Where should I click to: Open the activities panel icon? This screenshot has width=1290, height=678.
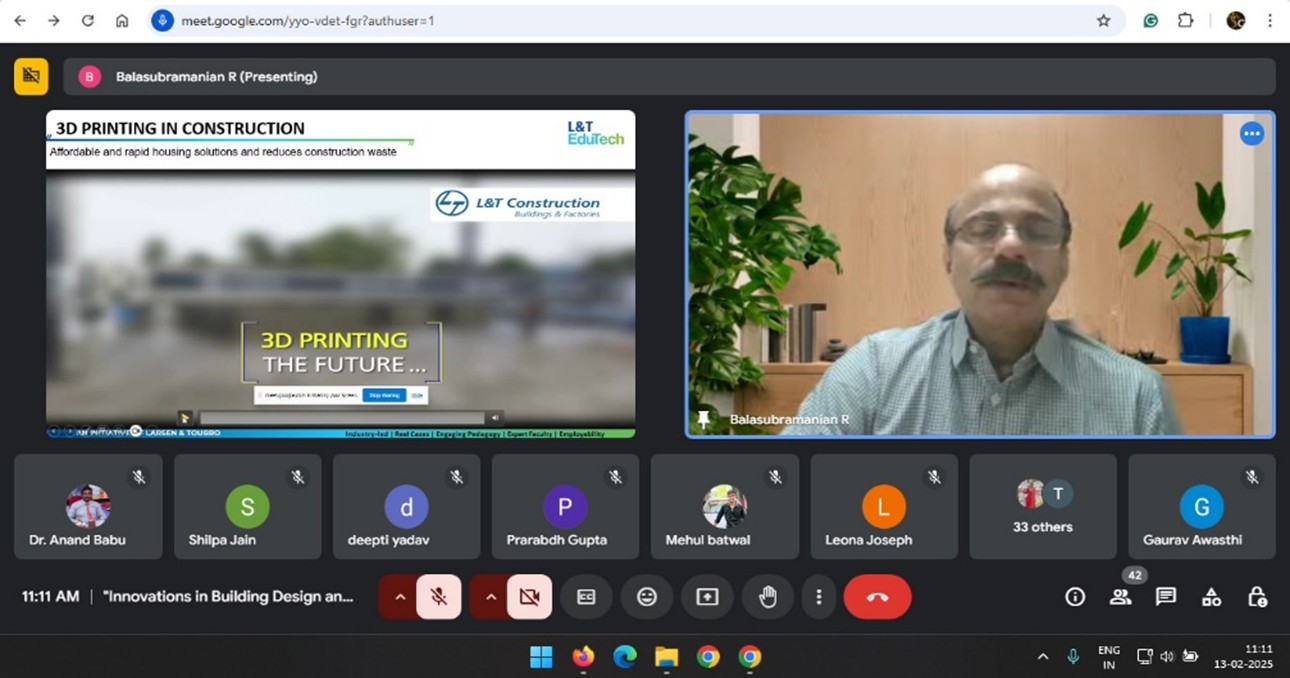point(1211,597)
